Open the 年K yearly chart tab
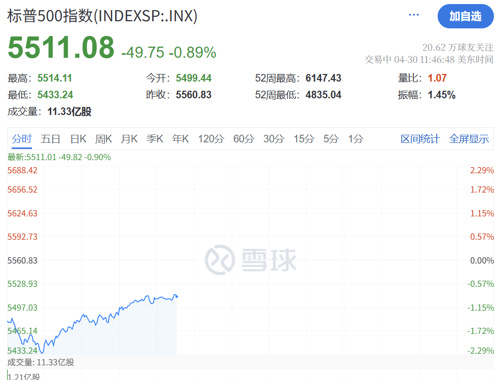500x380 pixels. coord(180,139)
